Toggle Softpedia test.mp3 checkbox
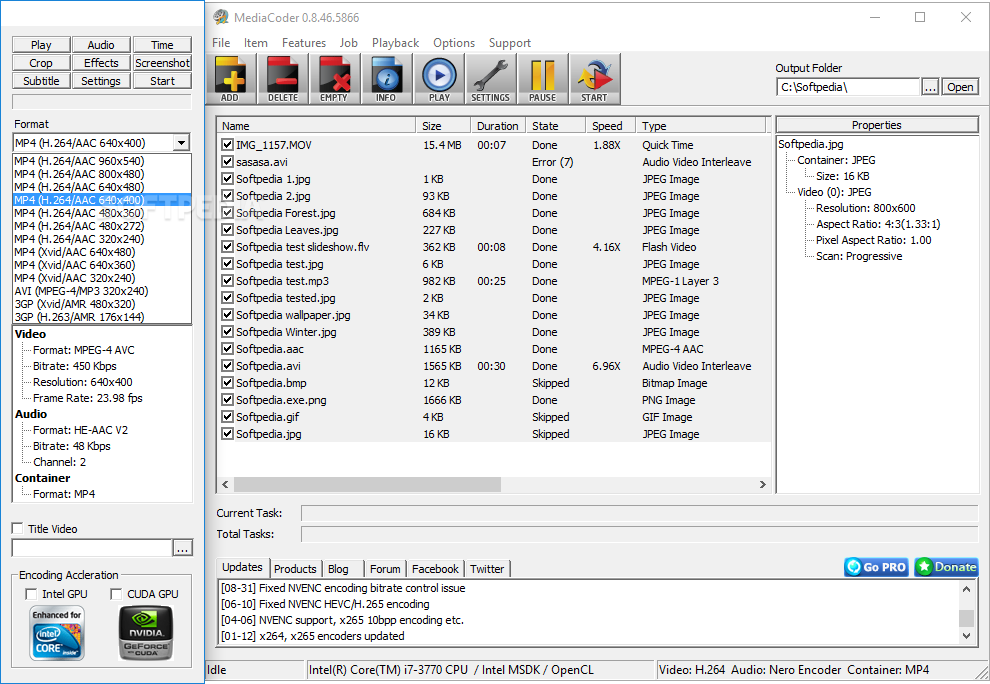Viewport: 990px width, 684px height. point(227,281)
